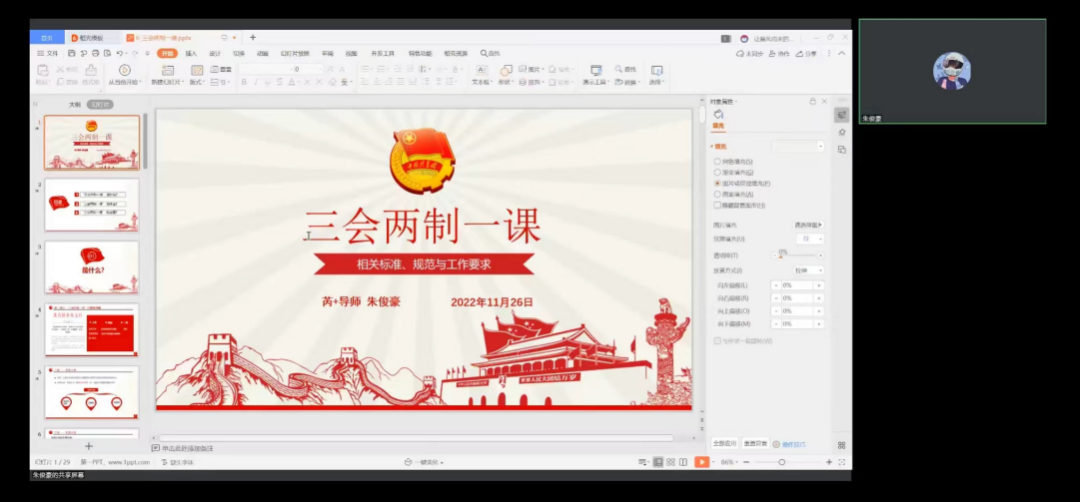Click the 查找 find icon in ribbon
Screen dimensions: 1080x502
626,70
